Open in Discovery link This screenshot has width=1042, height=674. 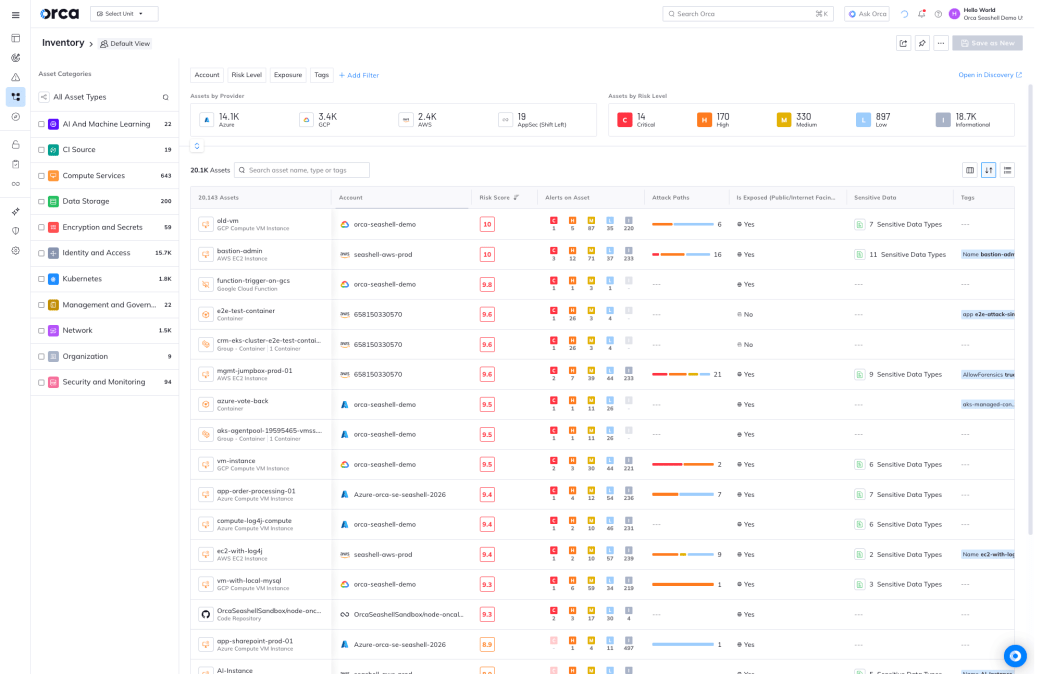click(x=990, y=75)
